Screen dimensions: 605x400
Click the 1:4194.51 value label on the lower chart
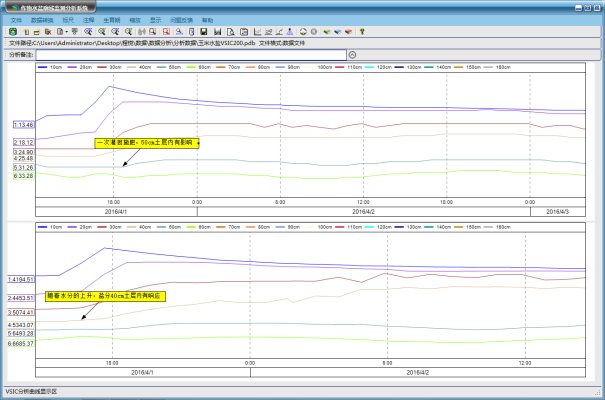click(x=21, y=279)
